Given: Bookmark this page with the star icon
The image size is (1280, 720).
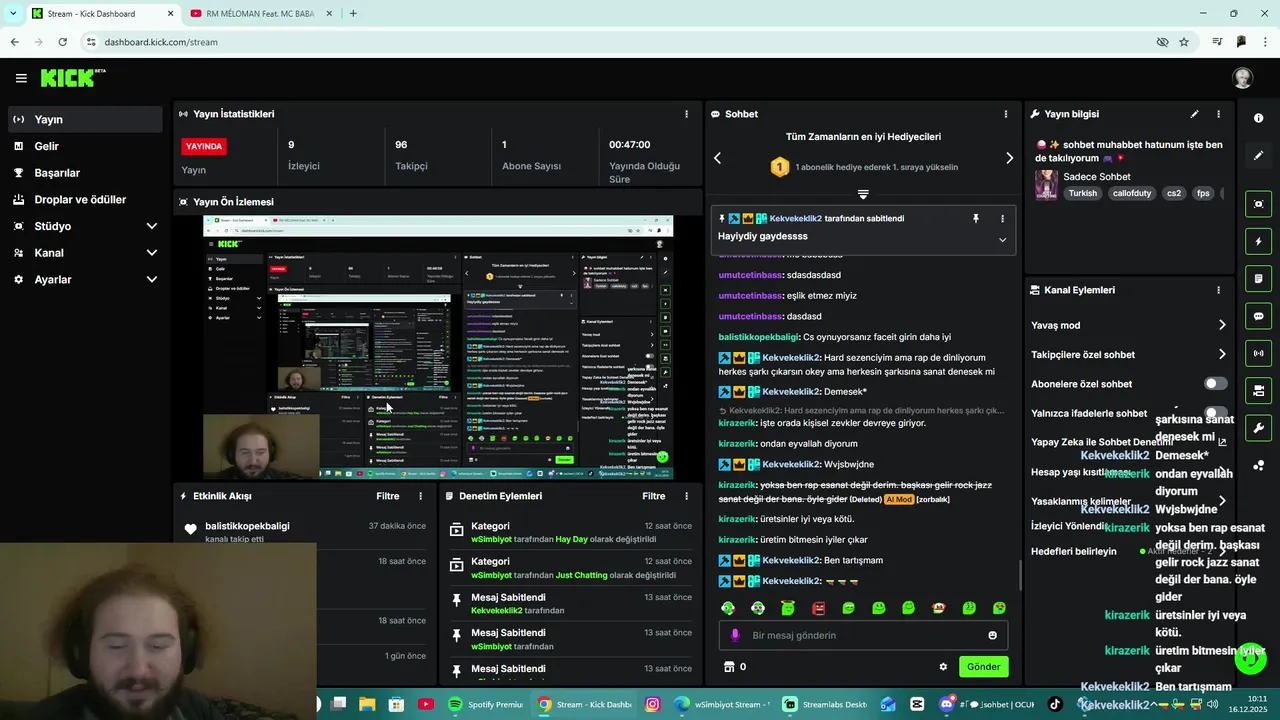Looking at the screenshot, I should pos(1184,42).
